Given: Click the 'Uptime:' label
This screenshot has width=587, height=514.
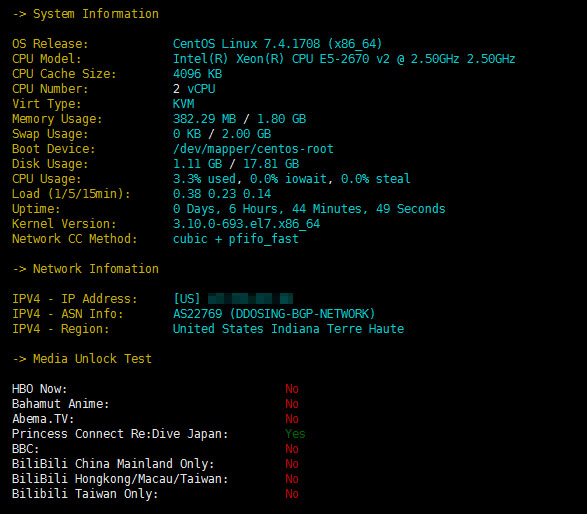Looking at the screenshot, I should (36, 209).
